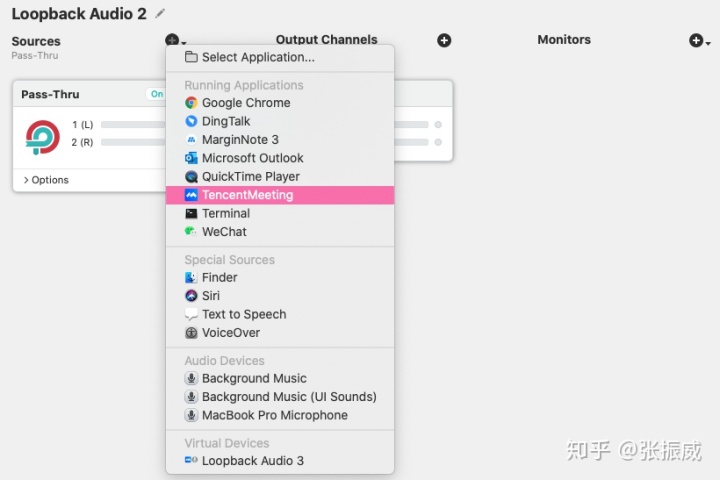
Task: Click the 2 (R) level meter bar
Action: coord(133,142)
